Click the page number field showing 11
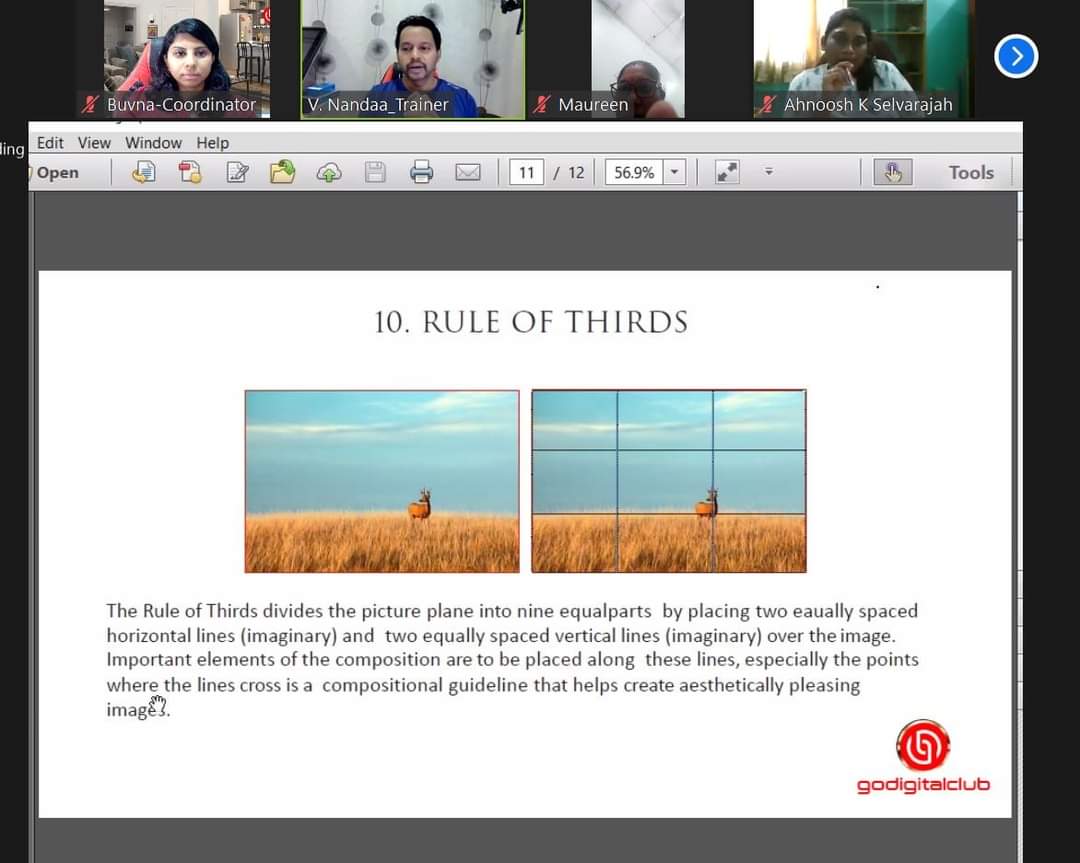The height and width of the screenshot is (863, 1080). coord(526,172)
